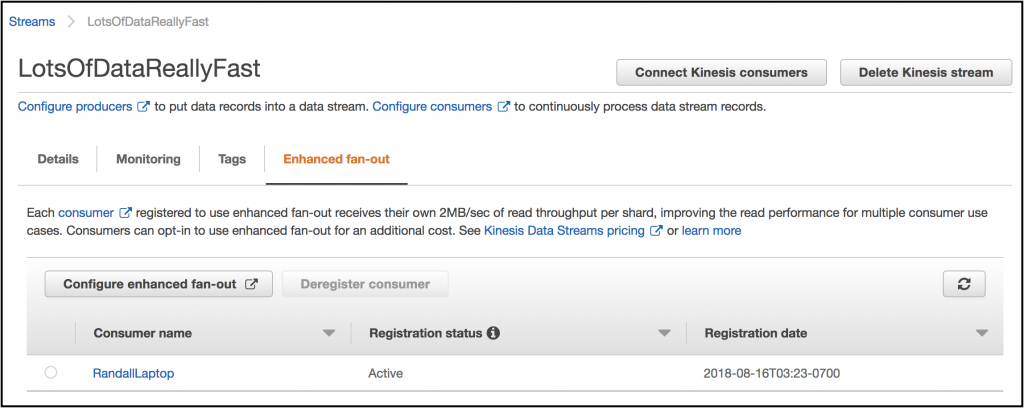Toggle the Registration date sort arrow
Viewport: 1024px width, 408px height.
pyautogui.click(x=982, y=333)
